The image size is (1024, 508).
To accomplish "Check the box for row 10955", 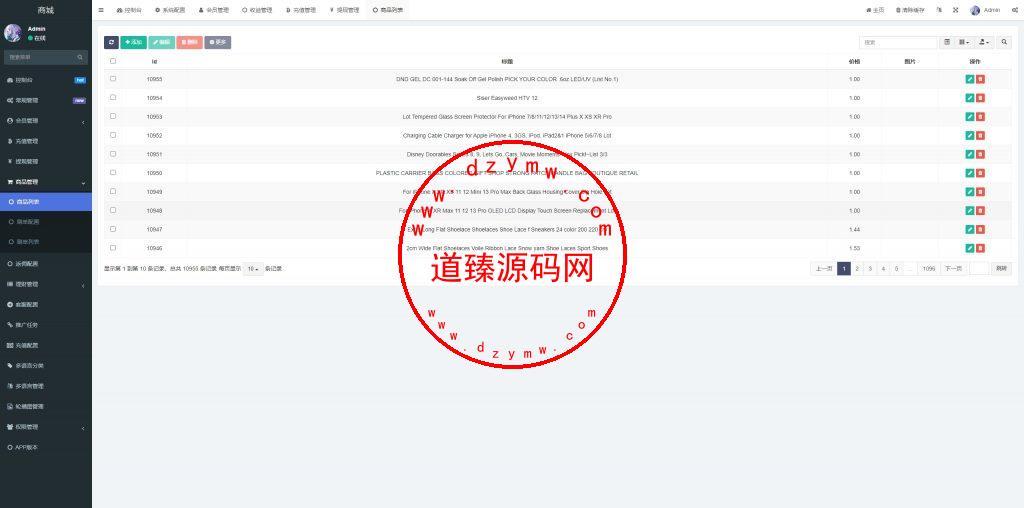I will (x=113, y=79).
